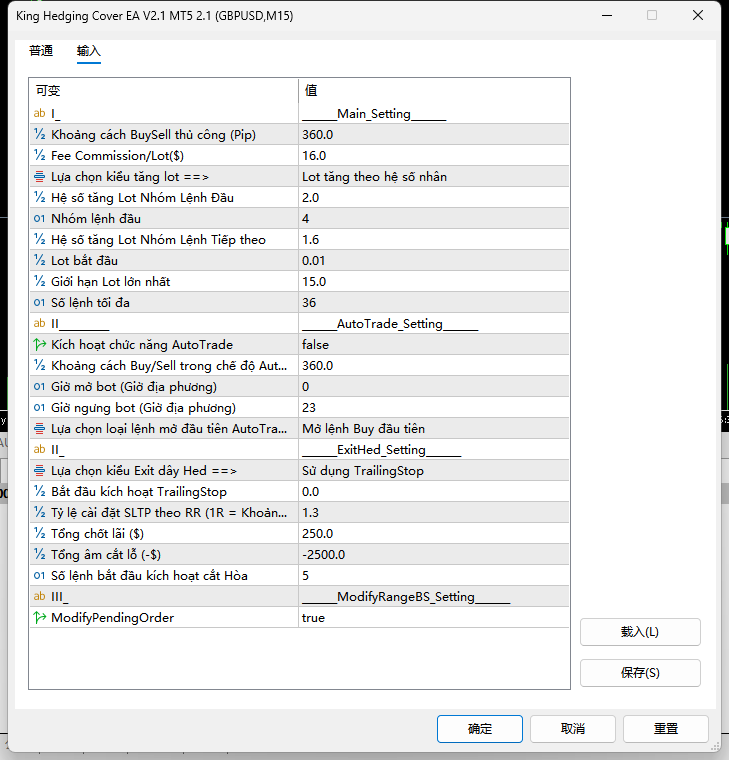Screen dimensions: 729x760
Task: Click the enum icon beside Lựa chọn loại lệnh mở đầu tiên
Action: (39, 428)
